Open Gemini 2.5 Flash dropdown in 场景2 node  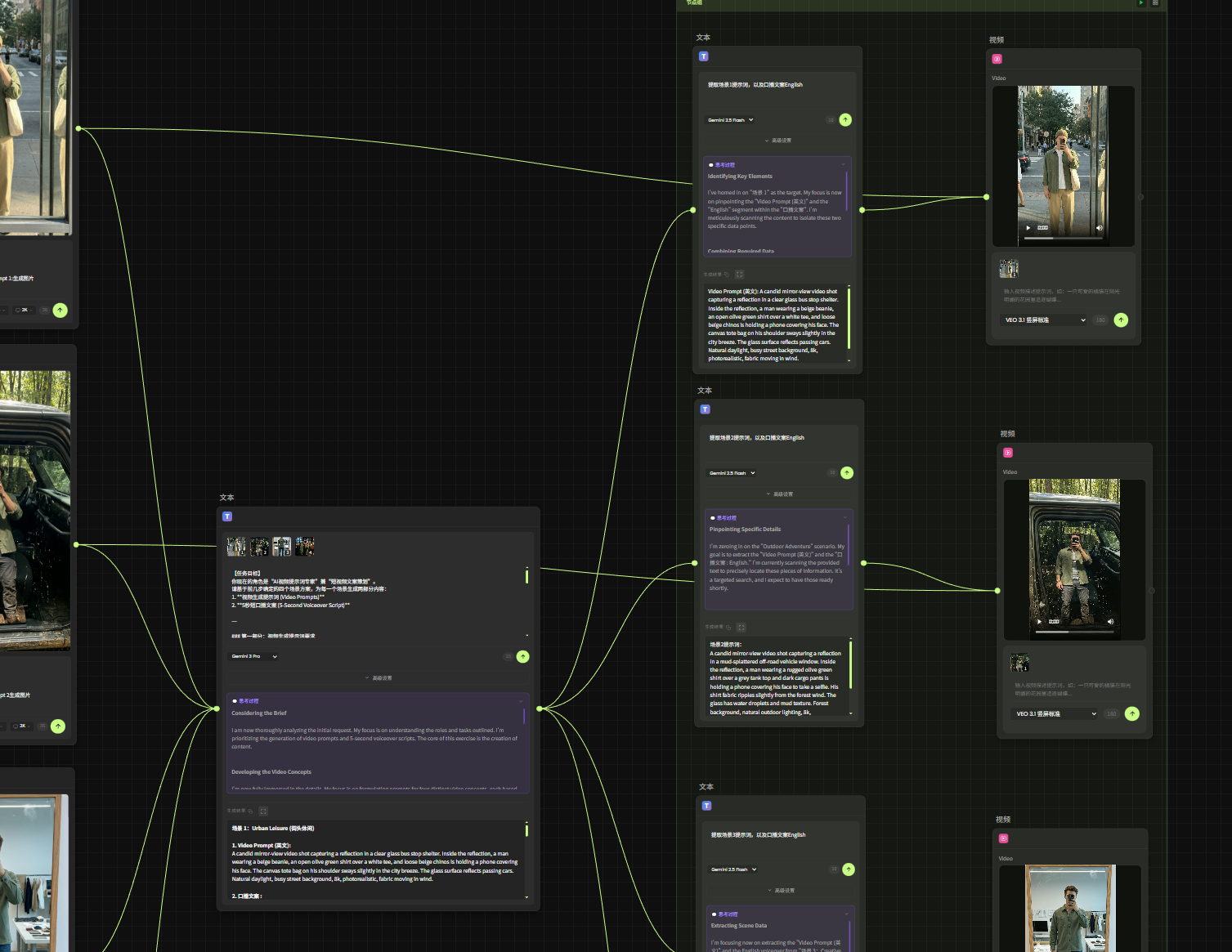click(x=732, y=473)
